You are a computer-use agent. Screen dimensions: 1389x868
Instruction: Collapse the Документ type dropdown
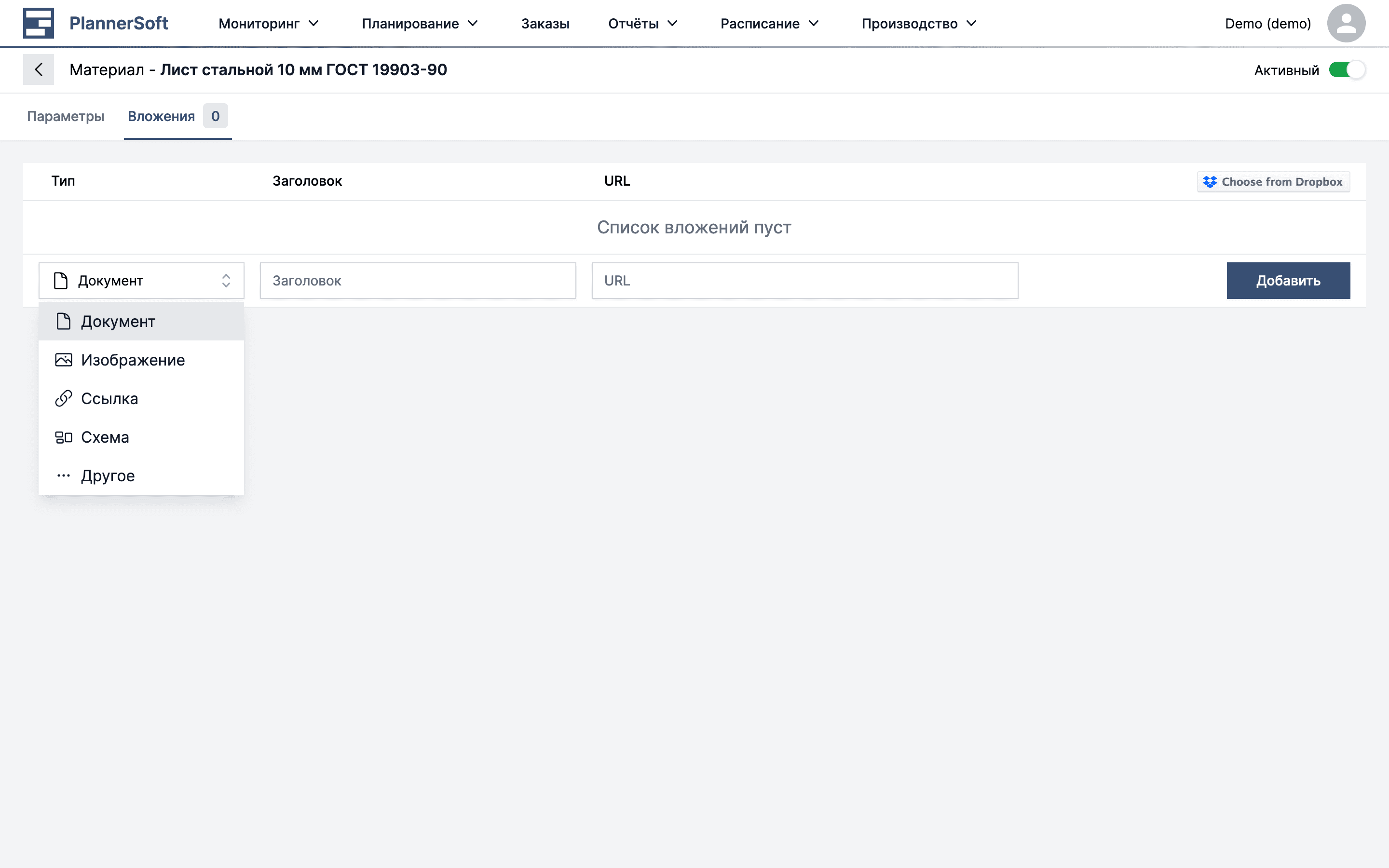click(x=141, y=281)
